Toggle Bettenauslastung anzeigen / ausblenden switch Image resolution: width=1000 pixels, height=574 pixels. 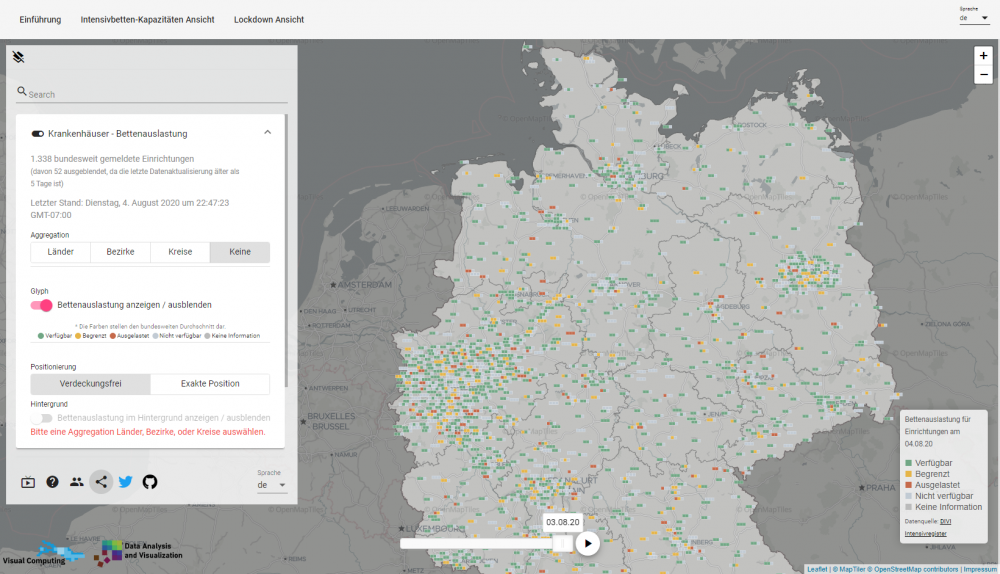tap(42, 305)
